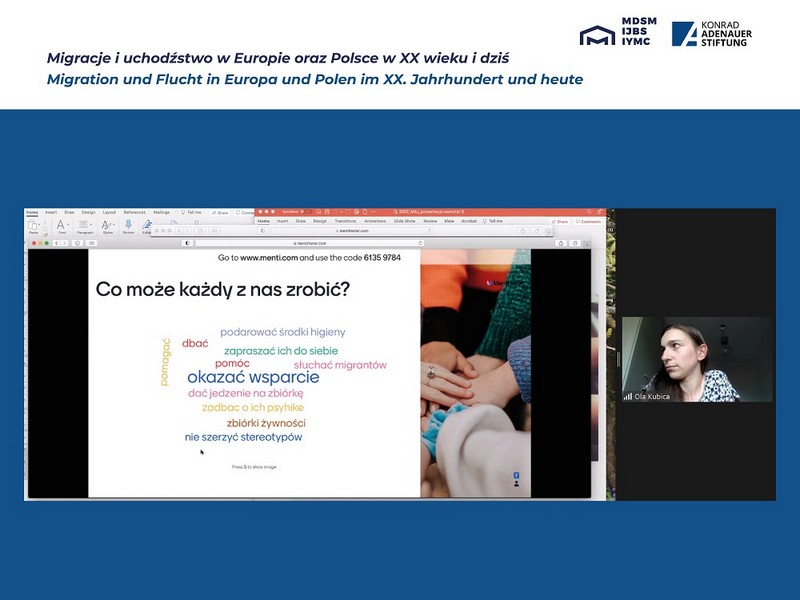
Task: Click the Tell me search in PowerPoint
Action: pos(492,221)
